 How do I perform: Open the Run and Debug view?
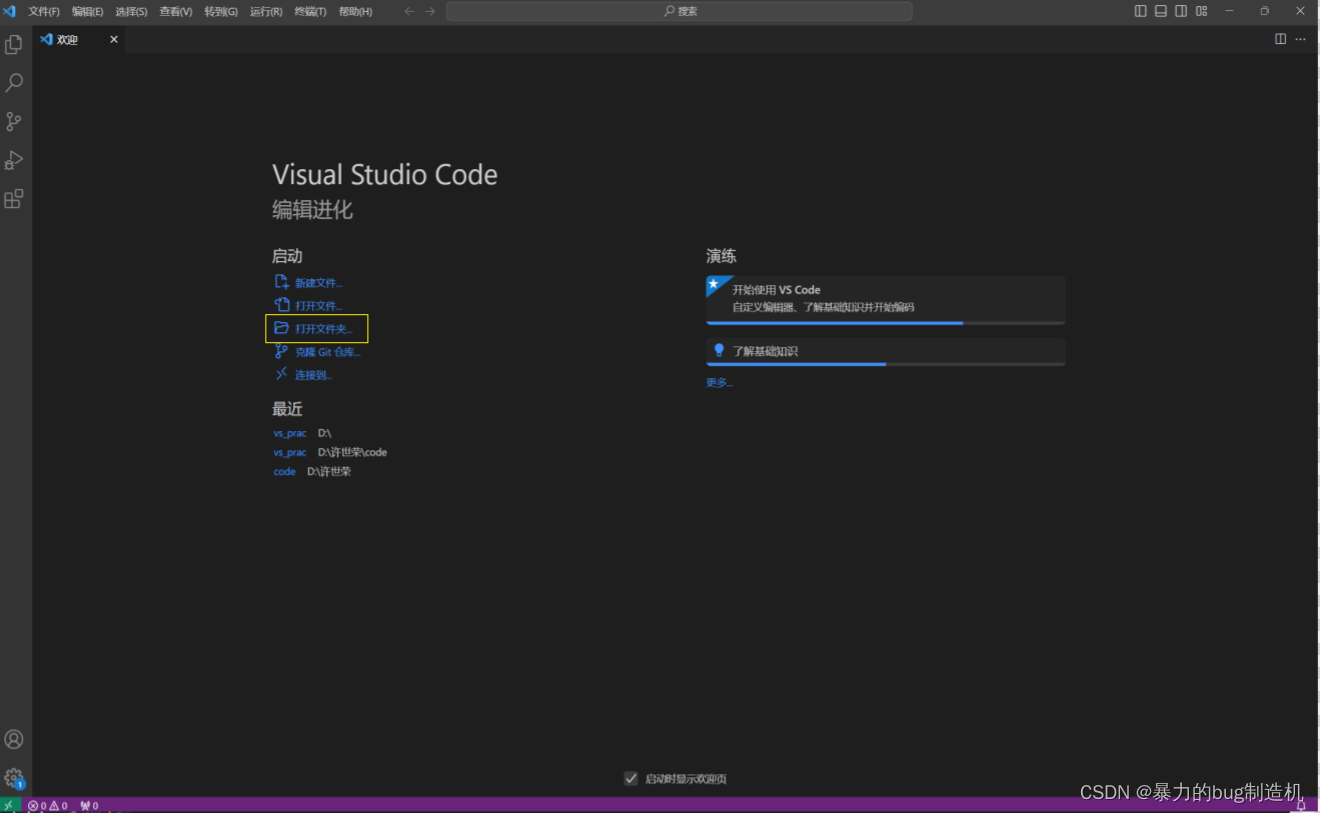click(14, 160)
